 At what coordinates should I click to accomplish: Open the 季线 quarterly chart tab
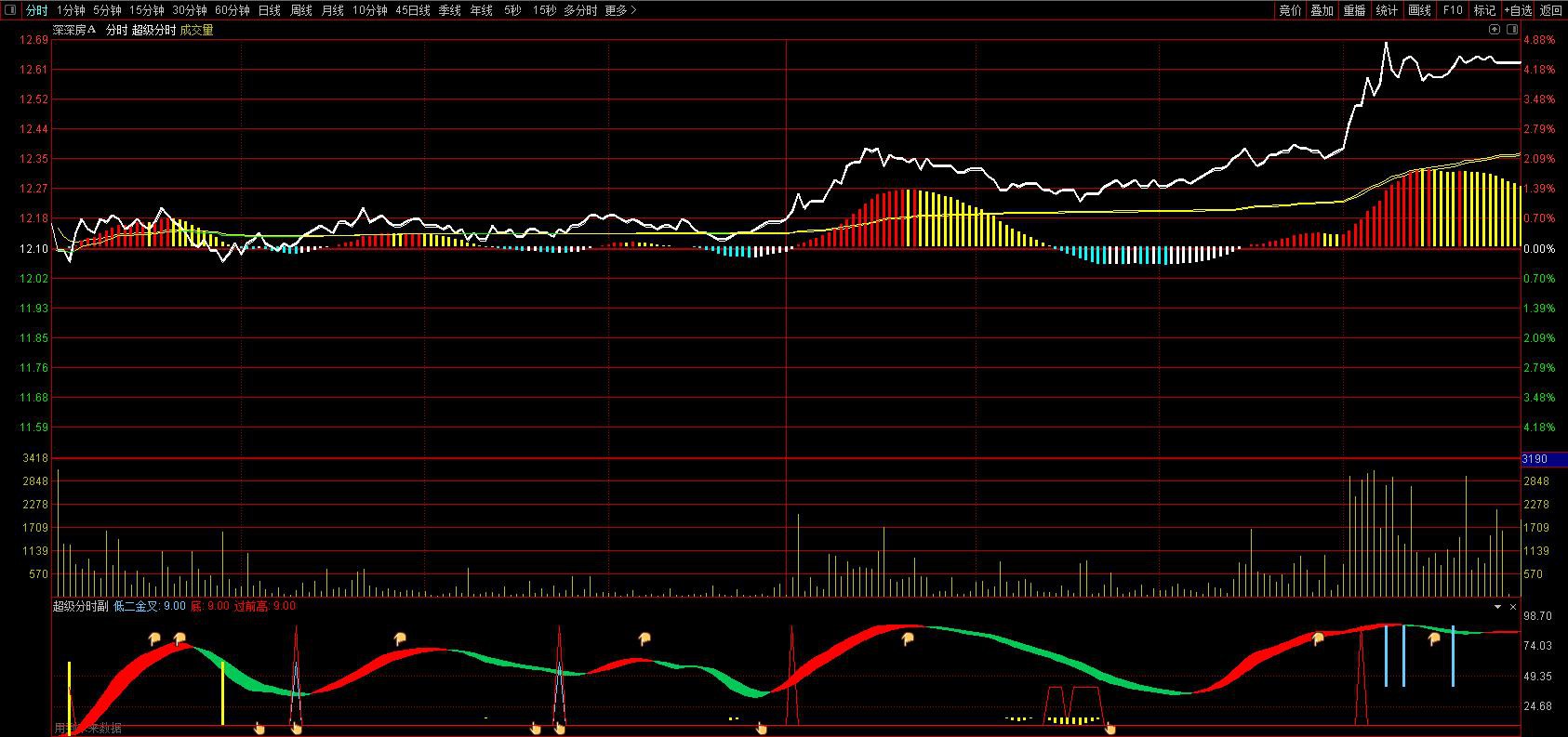450,10
